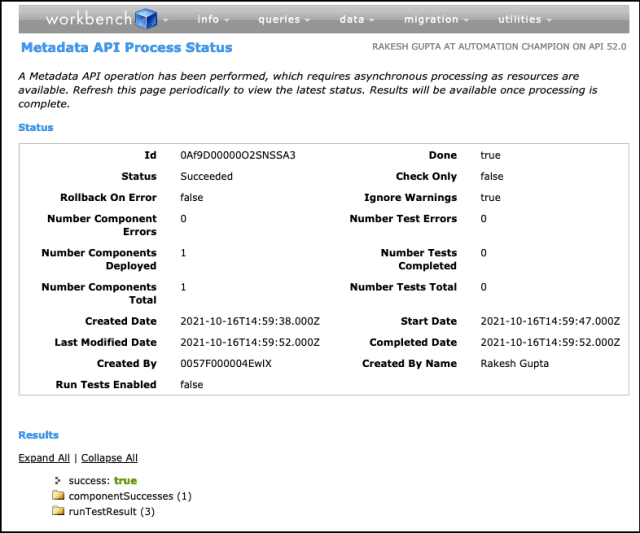Click the Created By value 0057F000004EwlX
This screenshot has height=533, width=640.
point(226,364)
